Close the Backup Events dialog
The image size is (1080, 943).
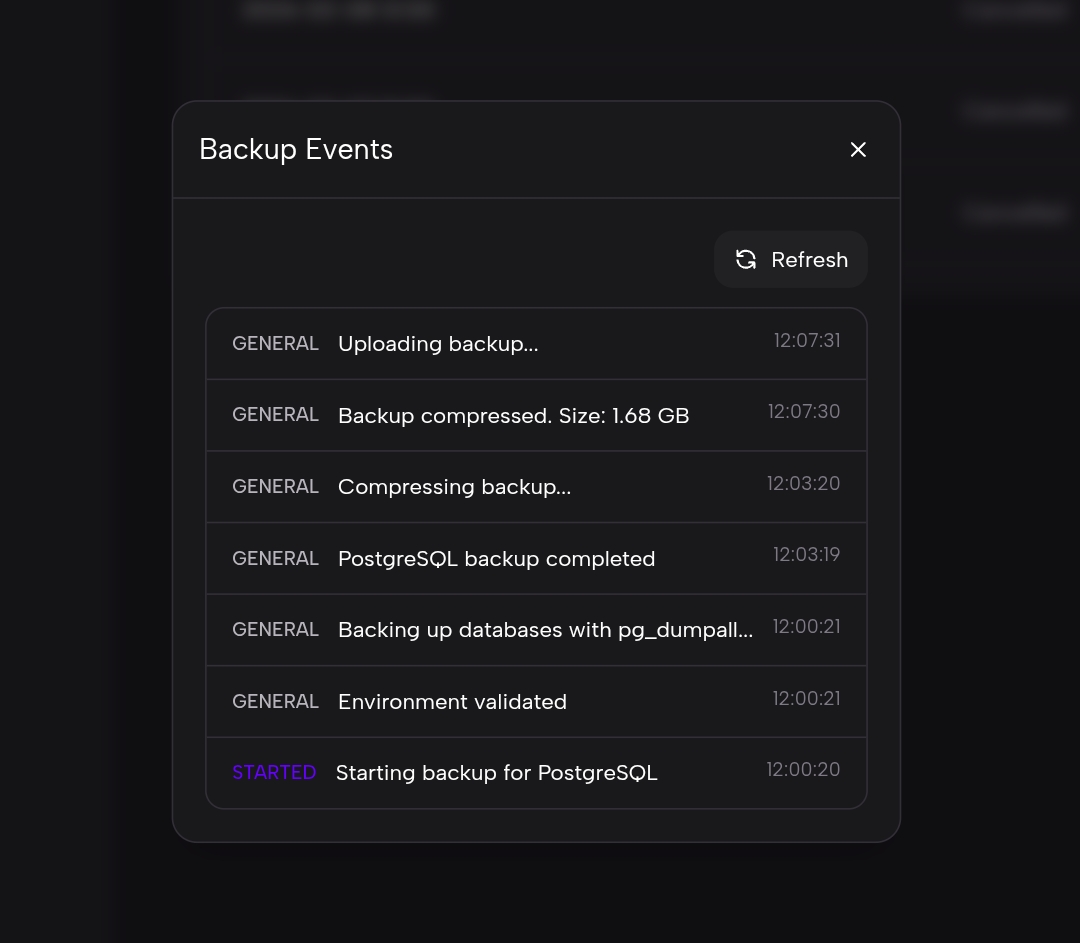pyautogui.click(x=858, y=149)
